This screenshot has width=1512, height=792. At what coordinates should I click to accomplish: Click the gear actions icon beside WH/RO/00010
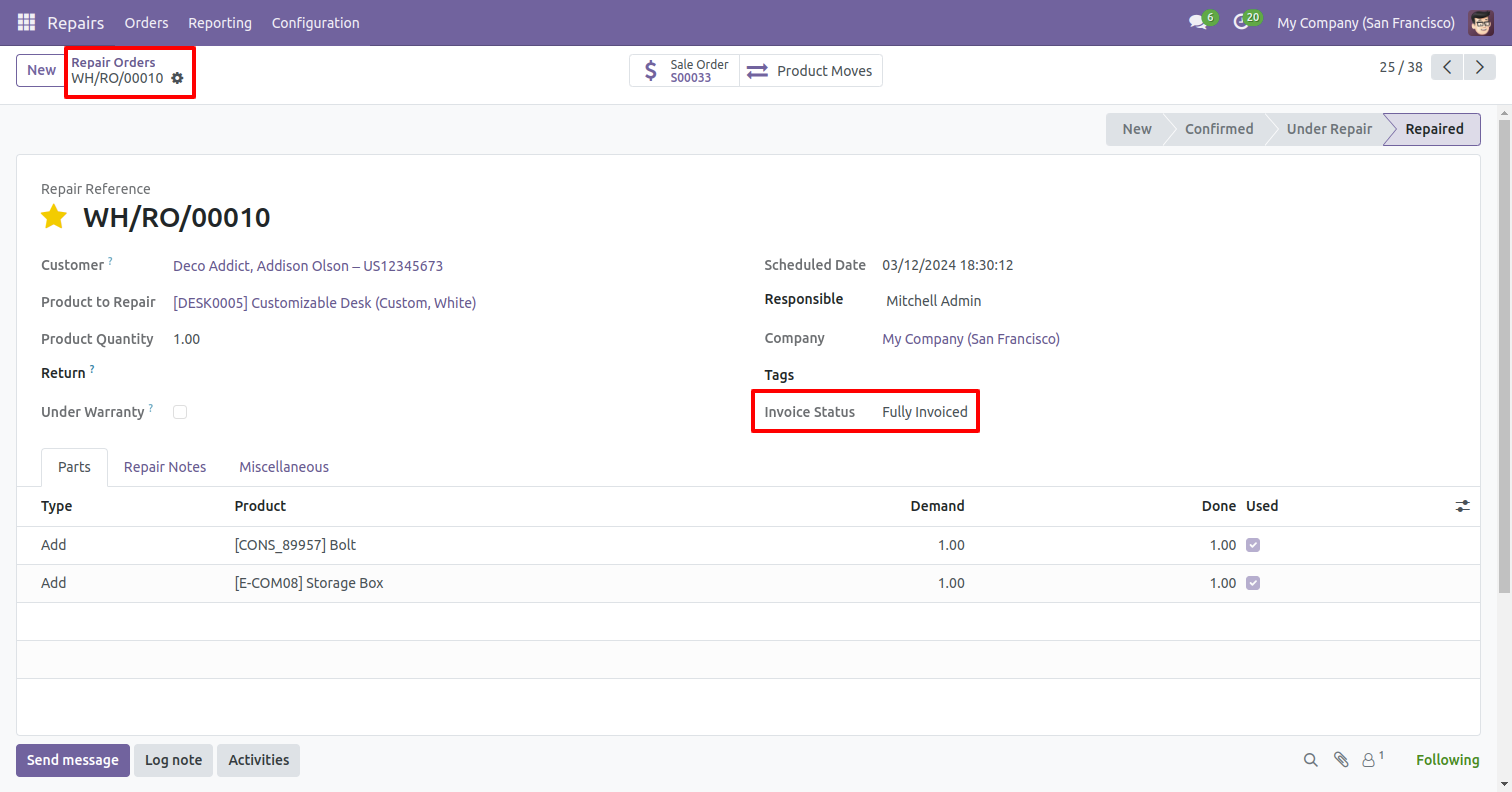pyautogui.click(x=177, y=78)
